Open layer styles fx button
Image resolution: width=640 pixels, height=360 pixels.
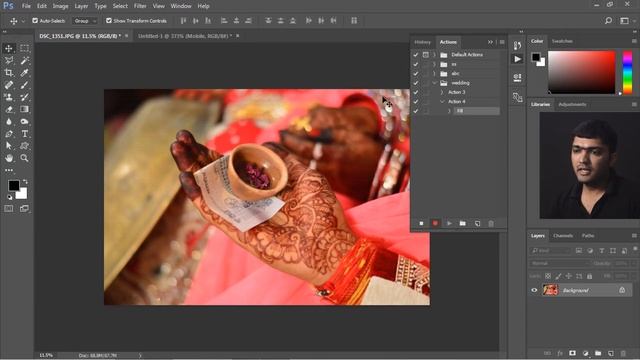(x=560, y=353)
